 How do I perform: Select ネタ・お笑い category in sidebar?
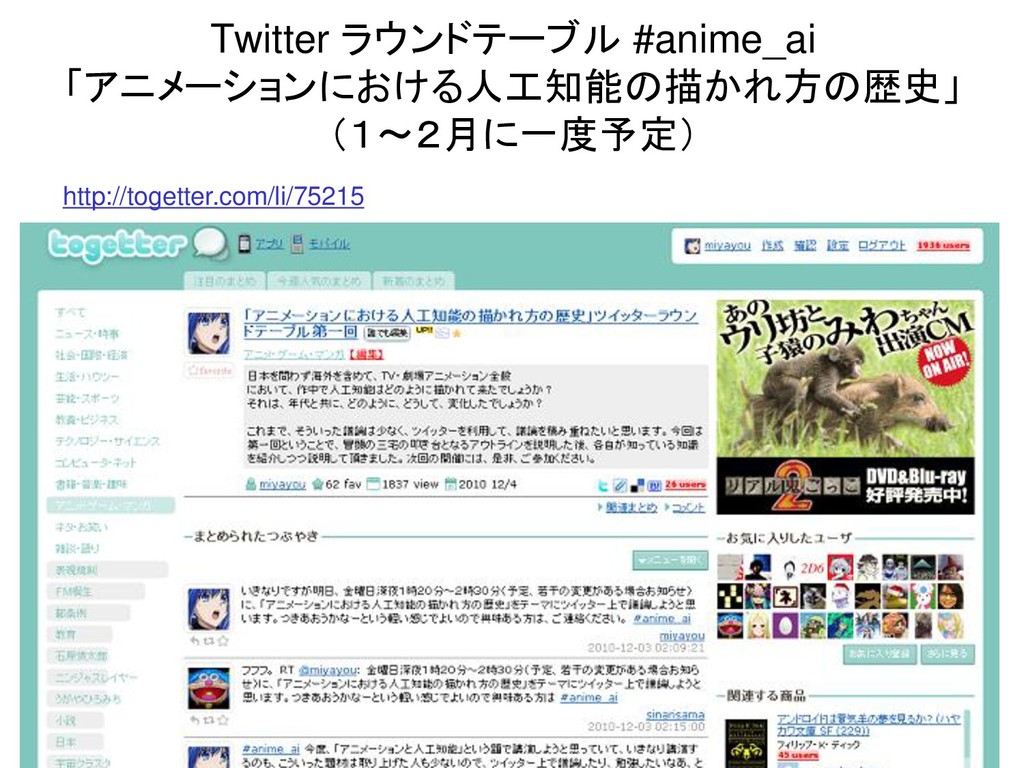(x=82, y=527)
